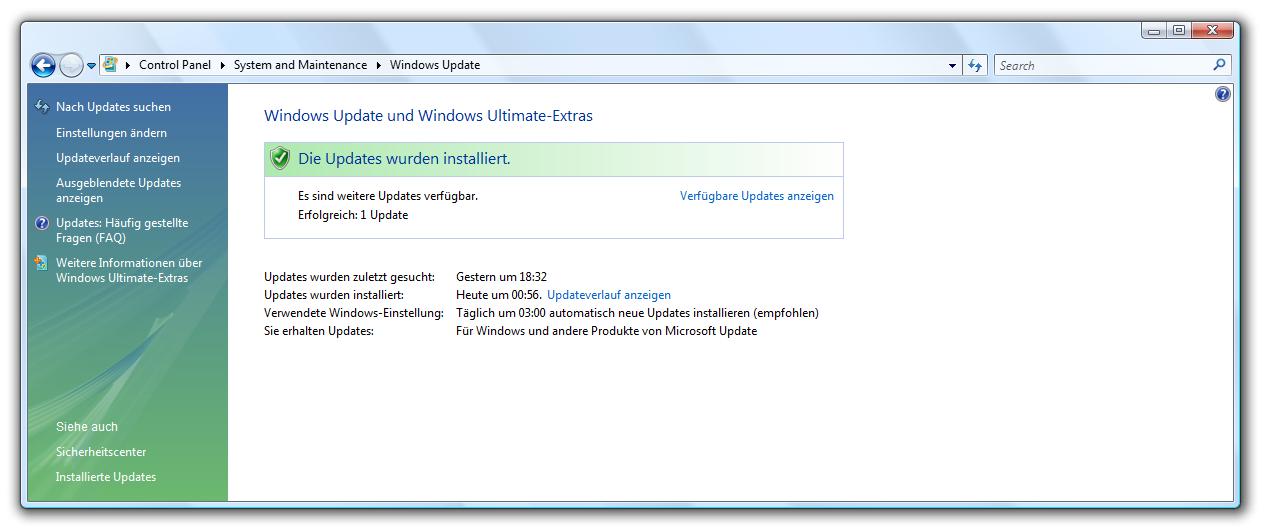Image resolution: width=1276 pixels, height=532 pixels.
Task: Click the Control Panel icon in address bar
Action: pos(110,65)
